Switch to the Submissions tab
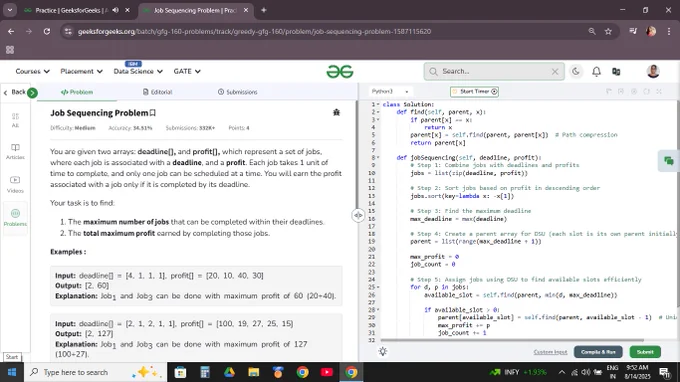Viewport: 680px width, 382px height. point(238,92)
